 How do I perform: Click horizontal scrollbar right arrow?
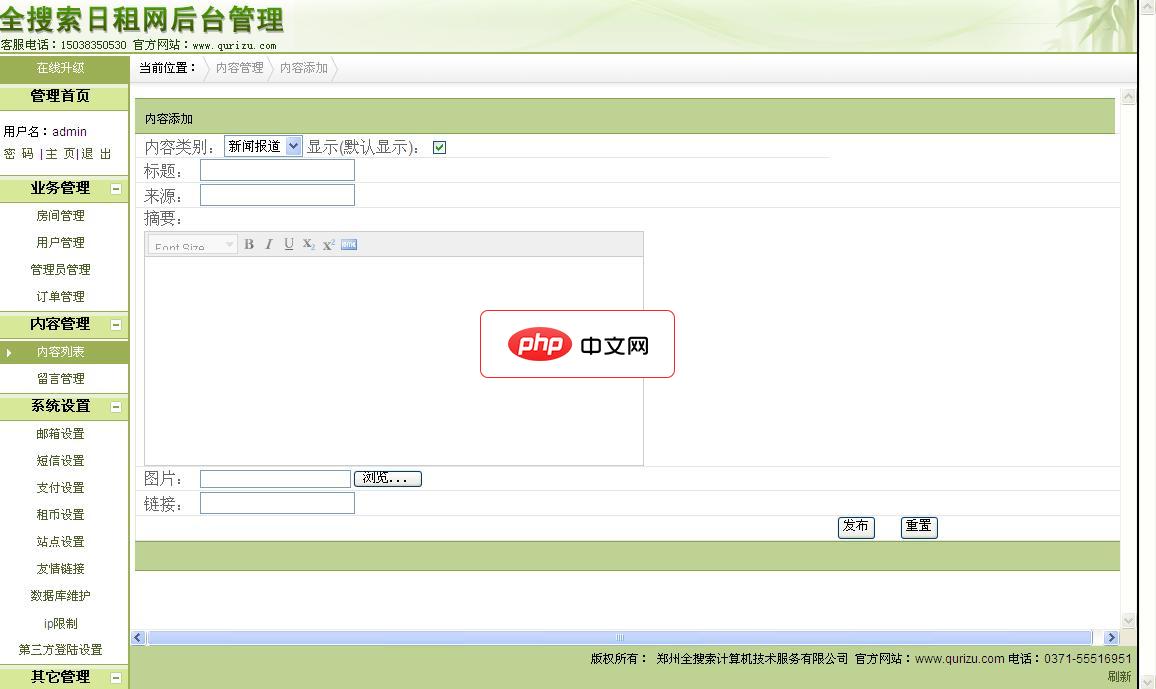1111,637
